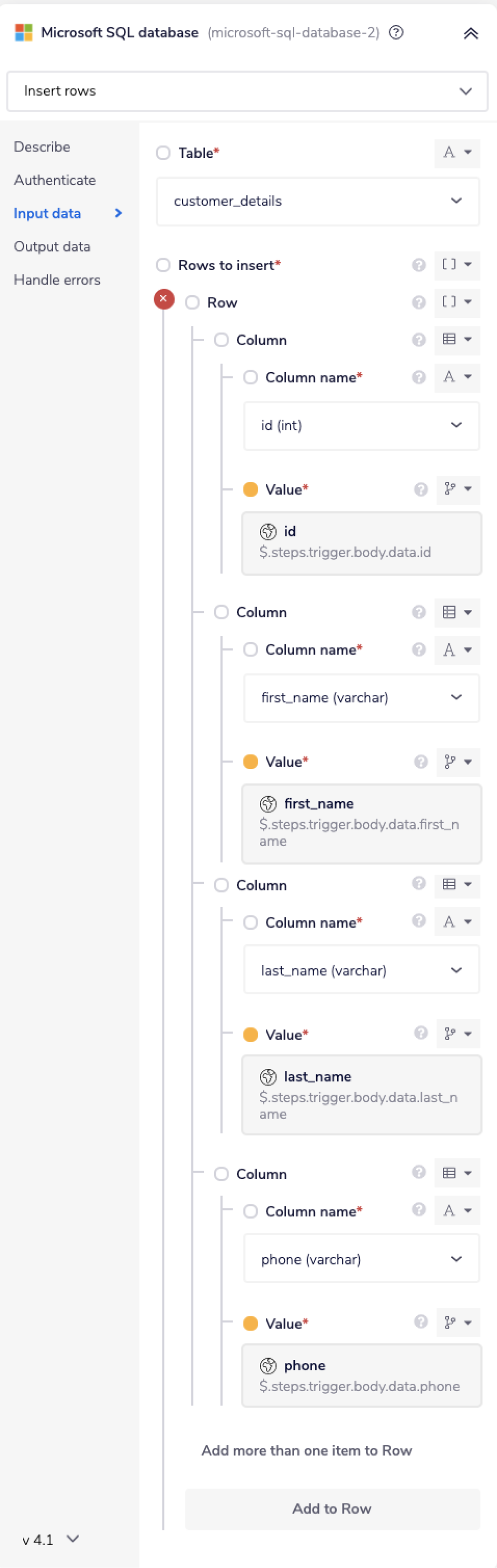497x1568 pixels.
Task: Click the phone value input field
Action: coord(361,1376)
